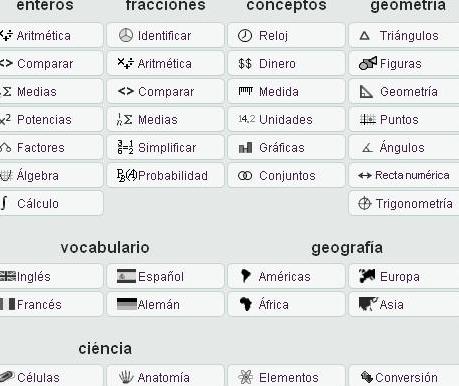Click the atom icon next to Elementos
This screenshot has height=386, width=459.
246,377
